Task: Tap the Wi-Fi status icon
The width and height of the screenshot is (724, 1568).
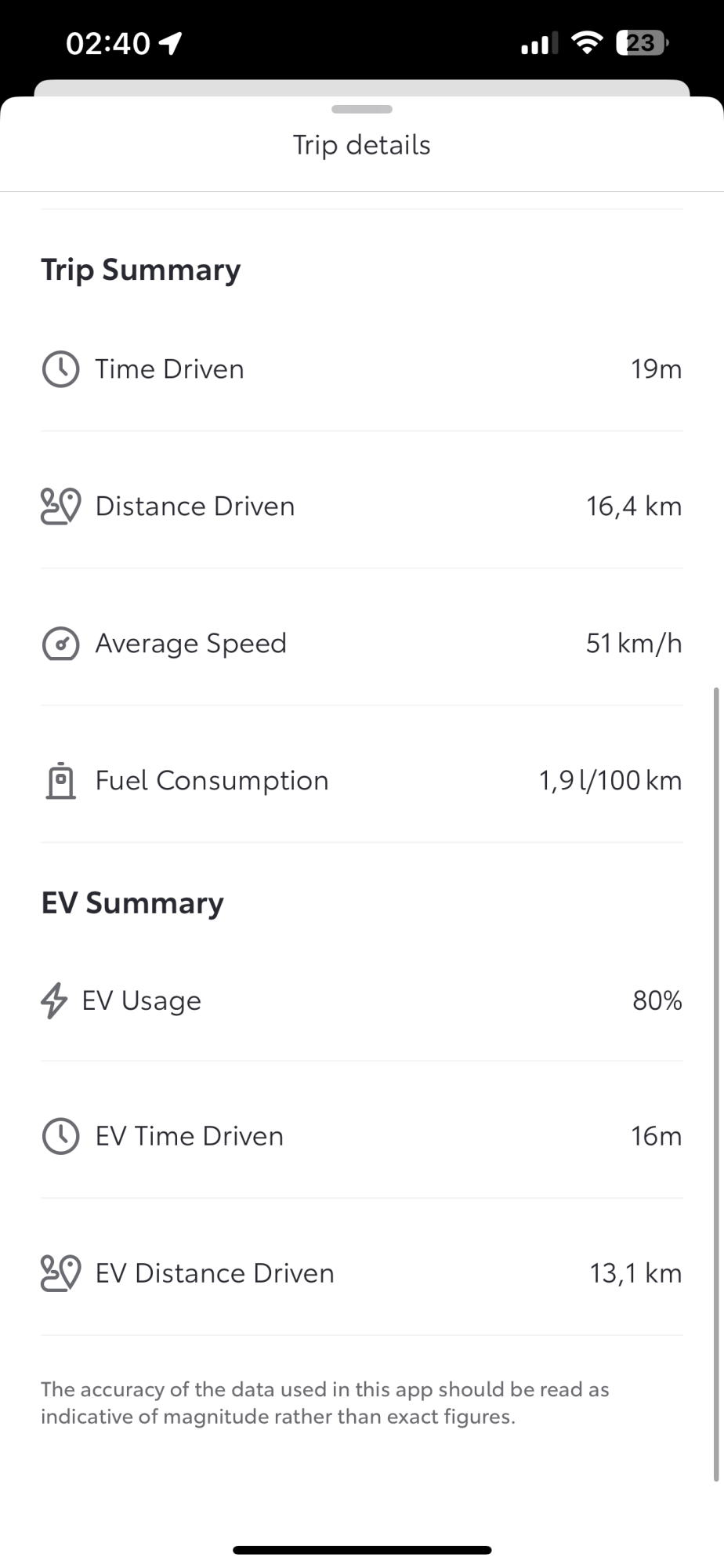Action: pyautogui.click(x=586, y=43)
